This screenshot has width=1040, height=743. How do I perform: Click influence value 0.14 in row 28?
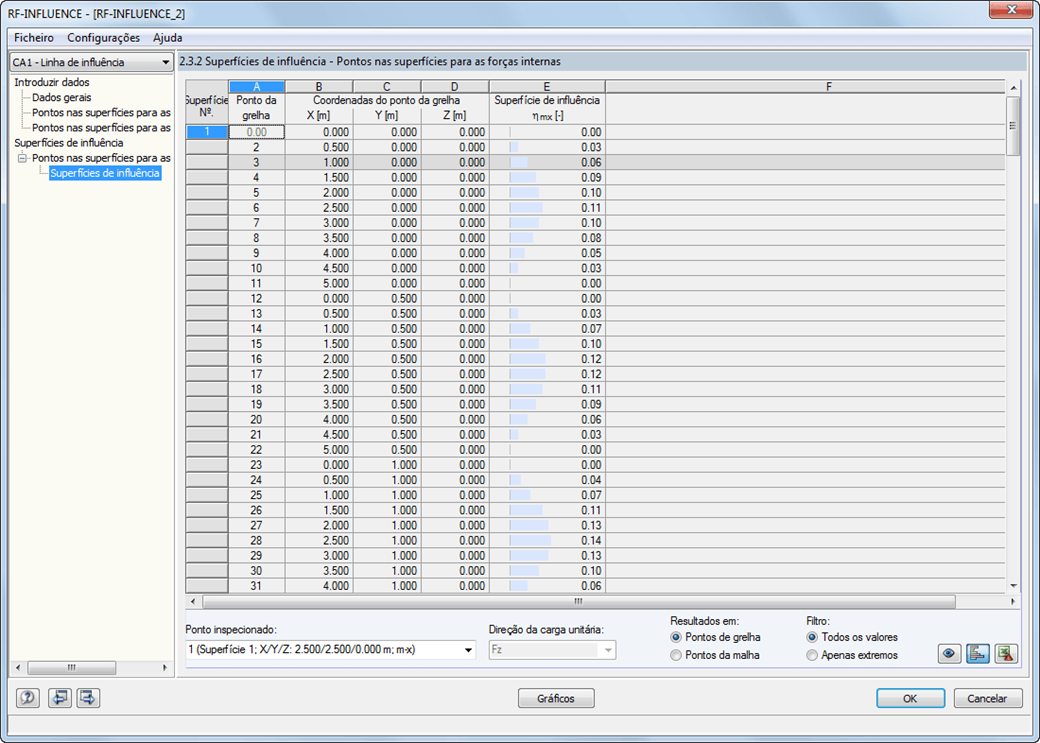tap(547, 541)
